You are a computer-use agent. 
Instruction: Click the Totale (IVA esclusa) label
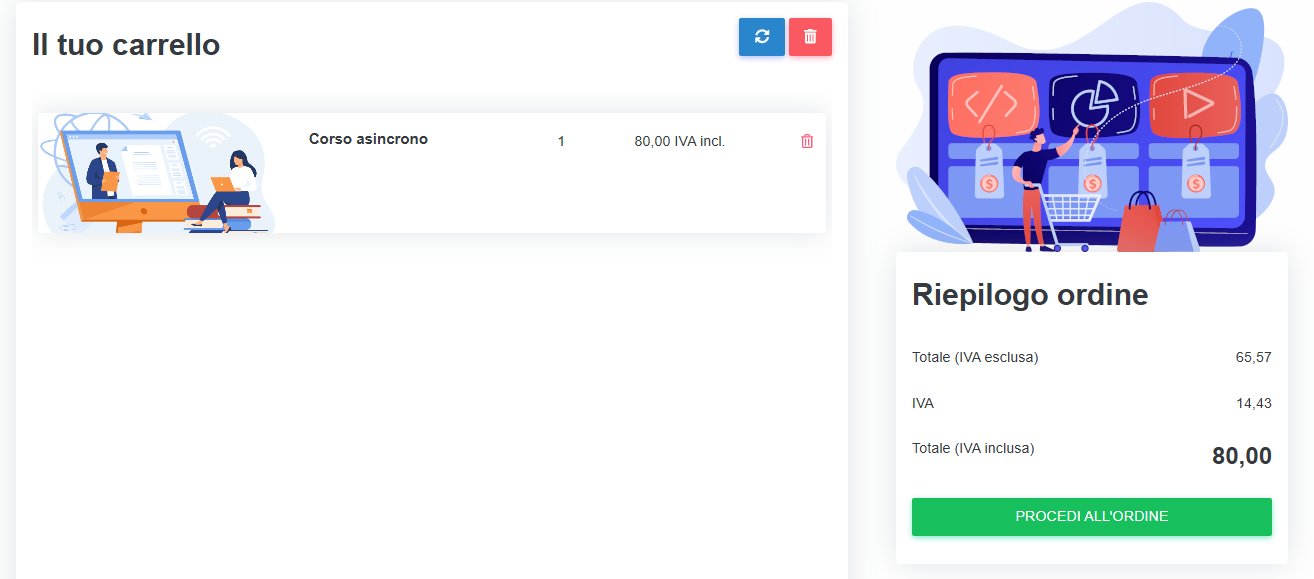975,357
